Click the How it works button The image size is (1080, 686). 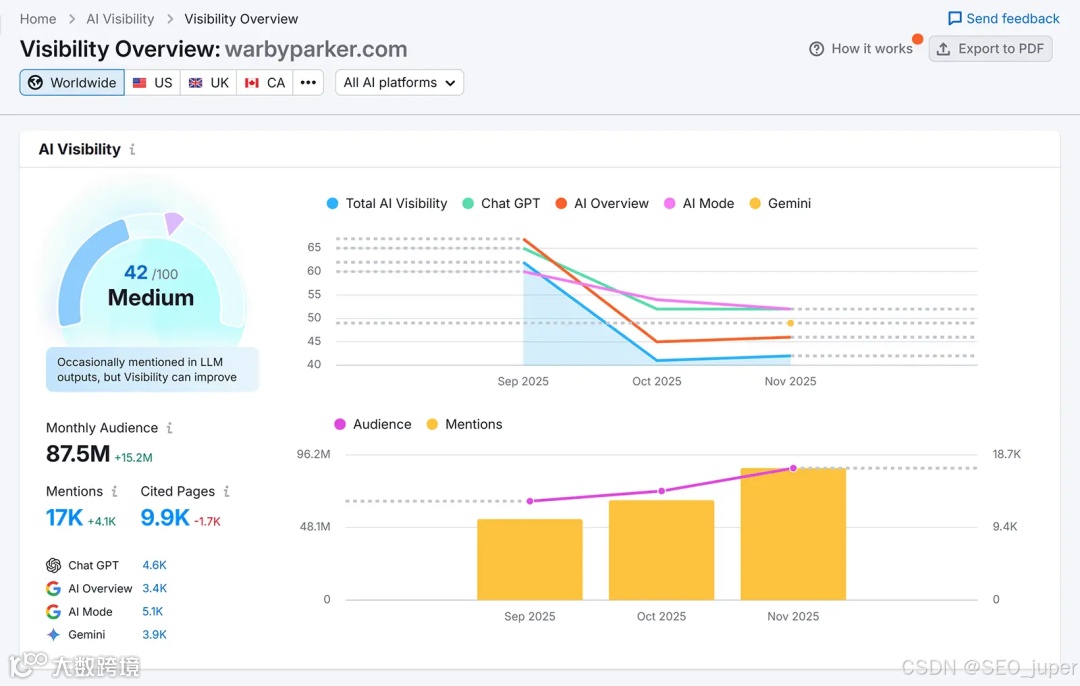tap(861, 49)
